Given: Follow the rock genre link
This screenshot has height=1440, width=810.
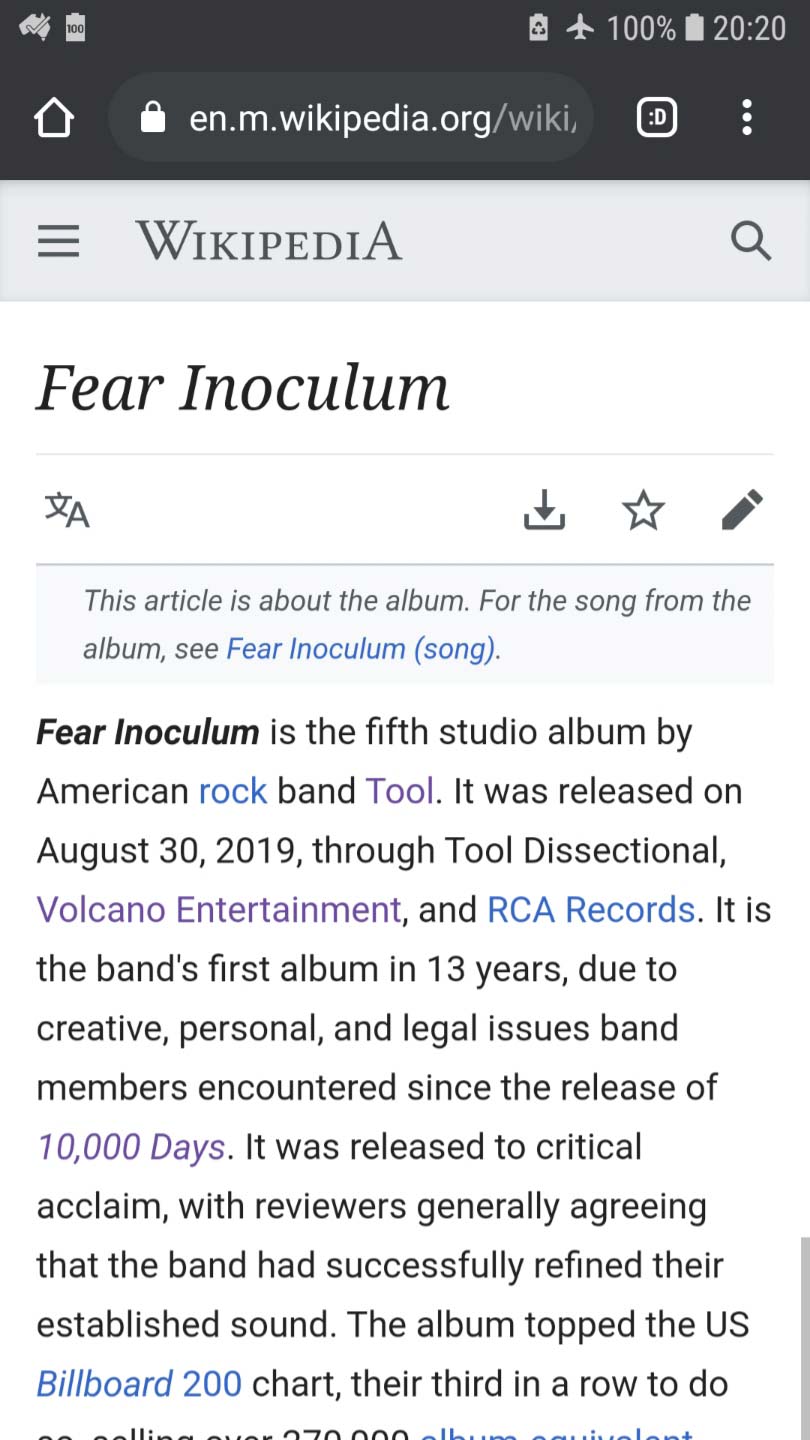Looking at the screenshot, I should coord(233,791).
